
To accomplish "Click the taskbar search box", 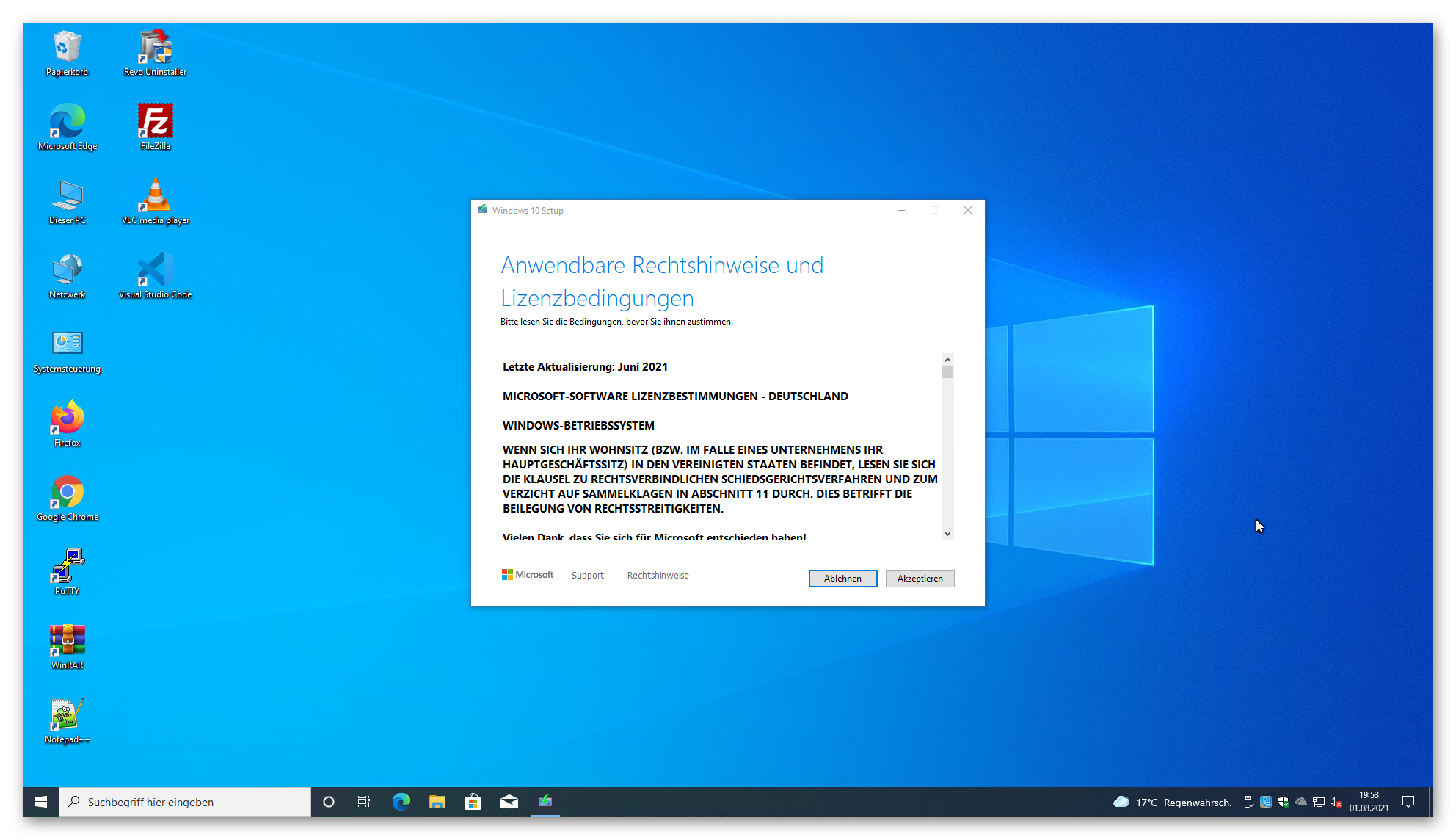I will (x=185, y=802).
